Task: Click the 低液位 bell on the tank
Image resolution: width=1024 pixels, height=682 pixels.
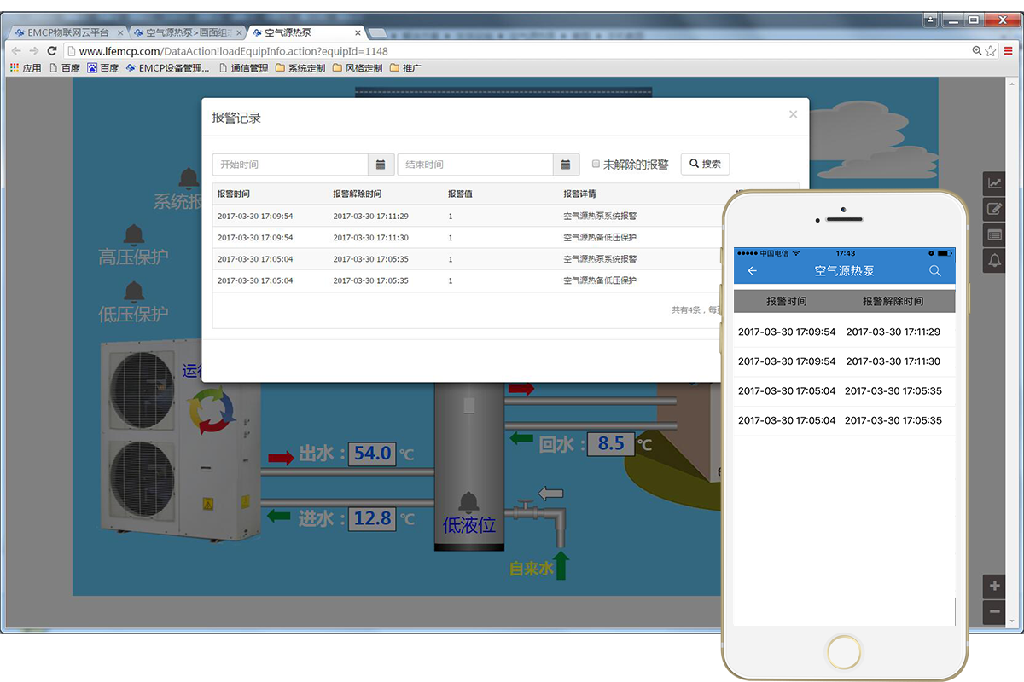Action: tap(468, 502)
